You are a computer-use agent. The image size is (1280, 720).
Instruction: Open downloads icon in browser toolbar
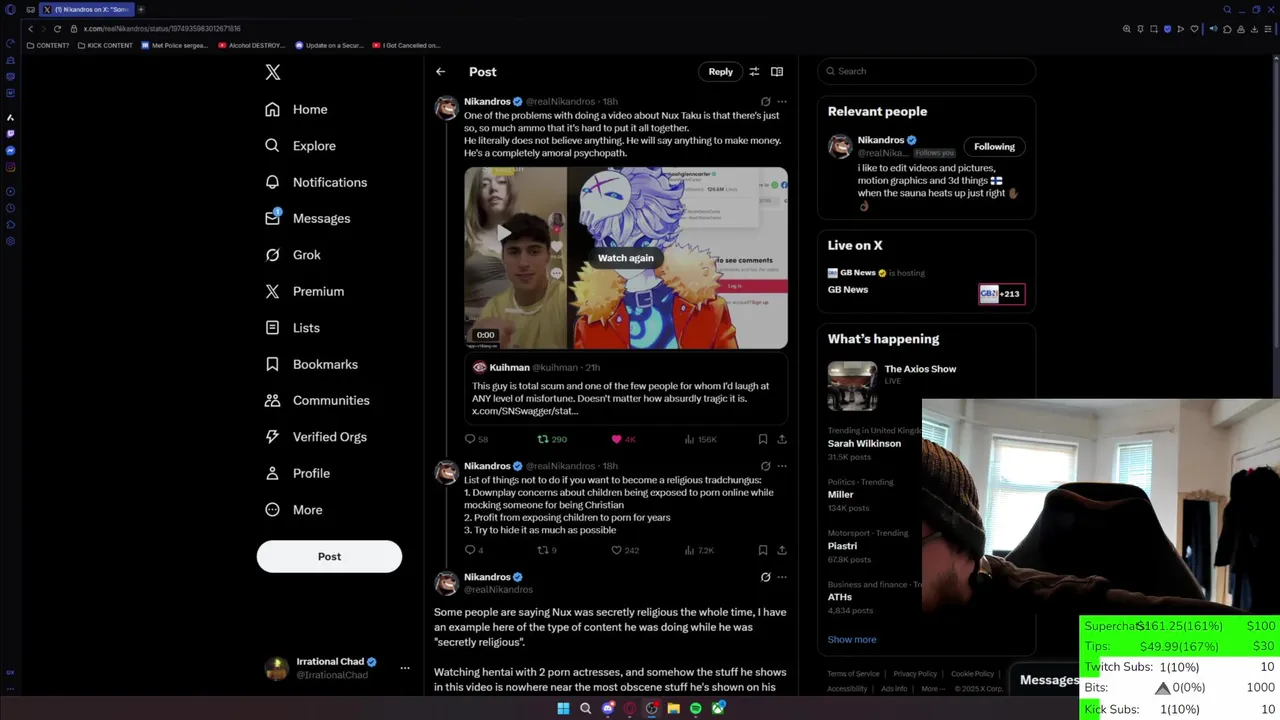tap(1254, 29)
